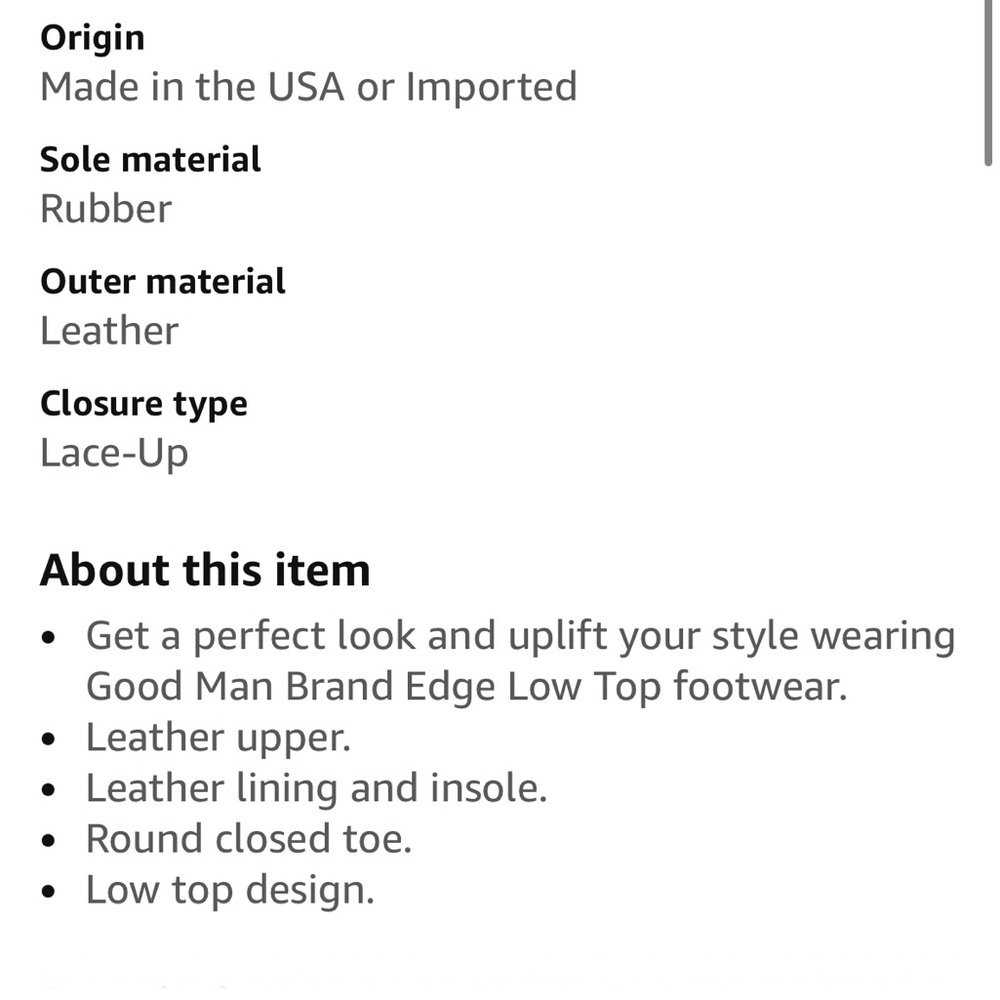Select the Sole material heading
The image size is (1000, 1000).
(x=151, y=159)
